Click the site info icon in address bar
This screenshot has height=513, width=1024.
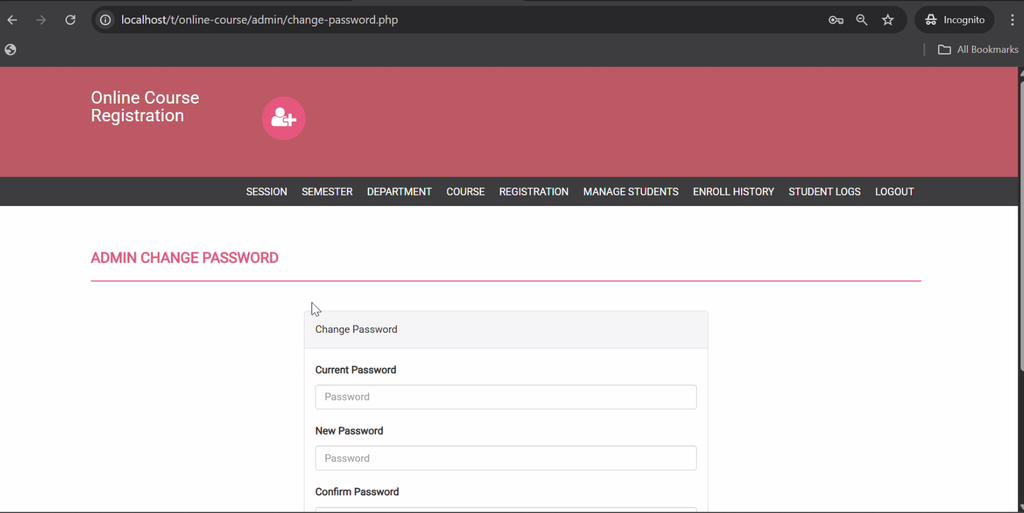(x=105, y=20)
